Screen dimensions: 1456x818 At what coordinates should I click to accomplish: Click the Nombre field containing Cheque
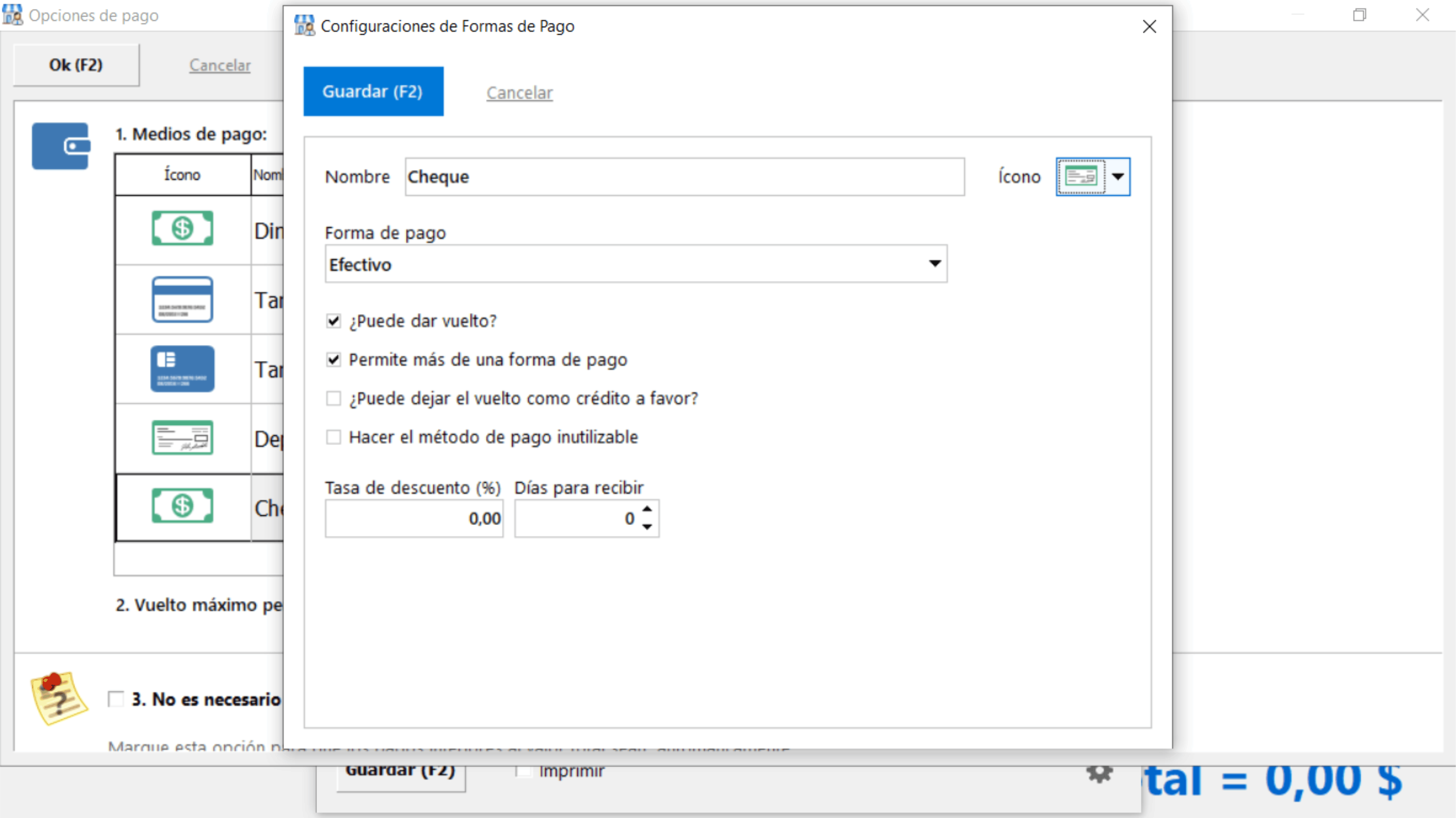(684, 177)
